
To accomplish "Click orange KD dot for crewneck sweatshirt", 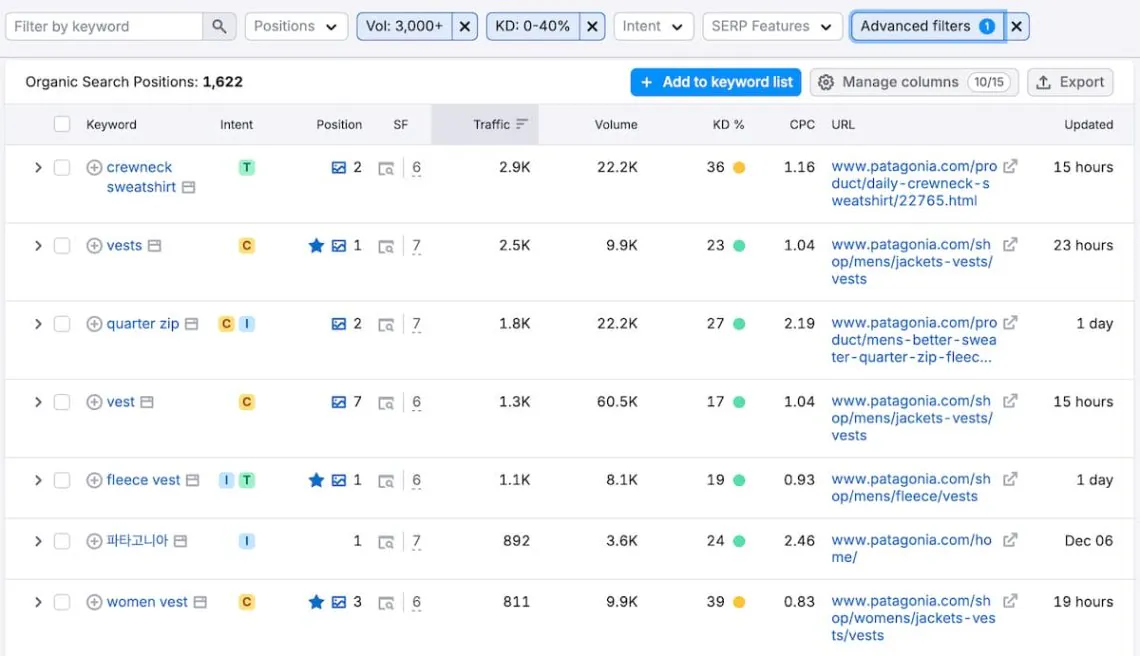I will [x=739, y=168].
